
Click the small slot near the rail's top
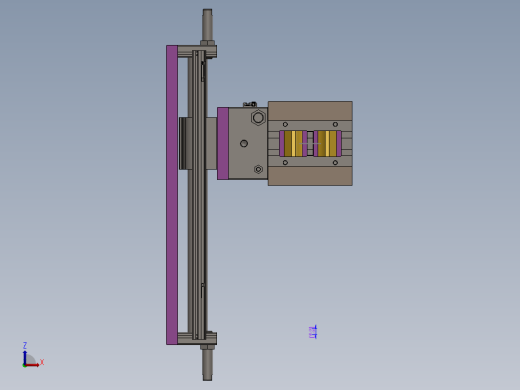[203, 71]
